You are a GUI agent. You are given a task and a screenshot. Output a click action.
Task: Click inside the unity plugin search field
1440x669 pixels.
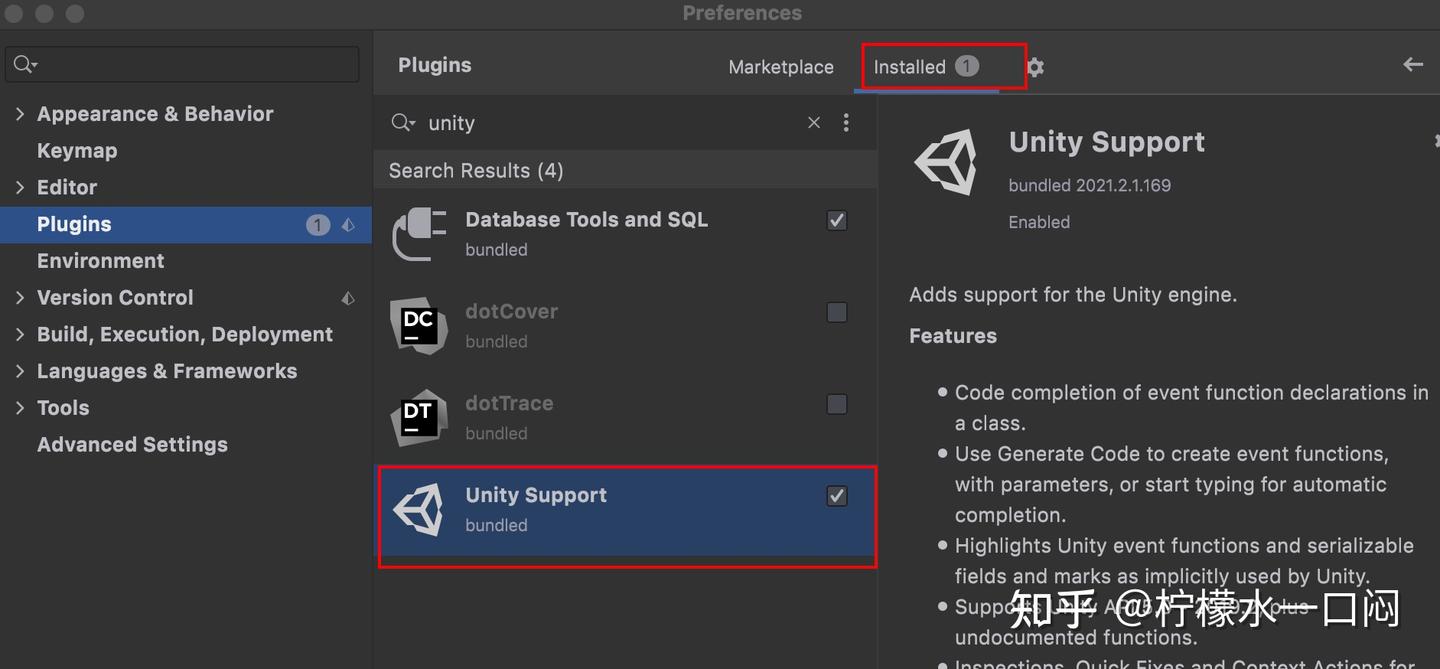tap(550, 122)
